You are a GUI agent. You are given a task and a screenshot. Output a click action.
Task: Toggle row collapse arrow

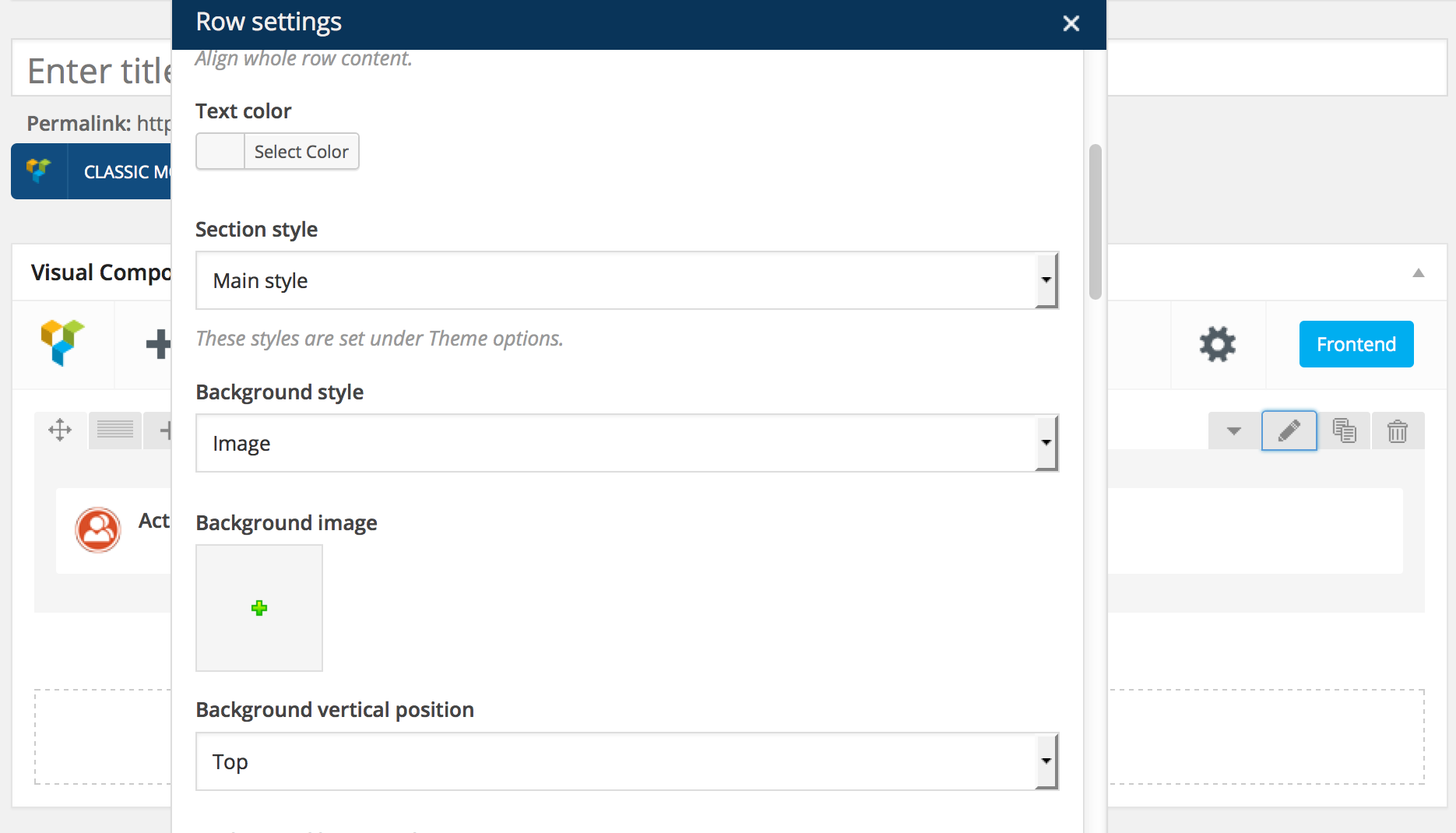click(1233, 431)
